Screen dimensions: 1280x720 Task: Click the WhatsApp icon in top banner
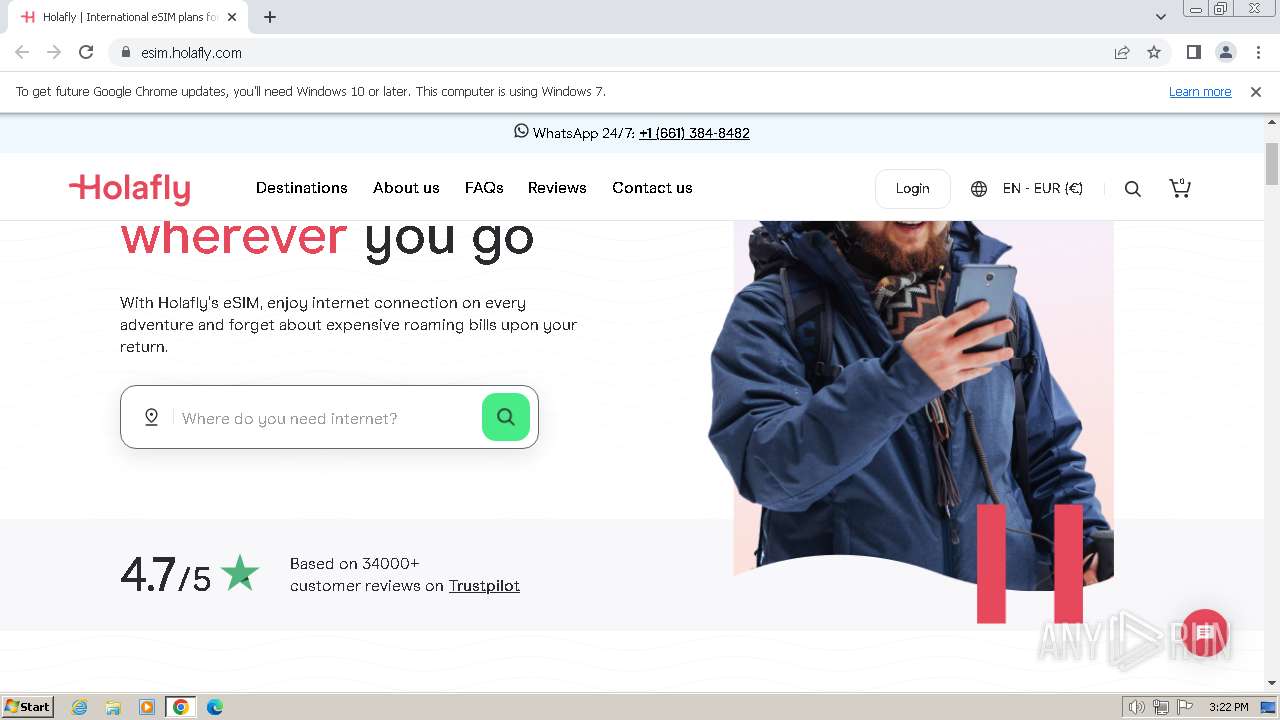click(x=521, y=131)
